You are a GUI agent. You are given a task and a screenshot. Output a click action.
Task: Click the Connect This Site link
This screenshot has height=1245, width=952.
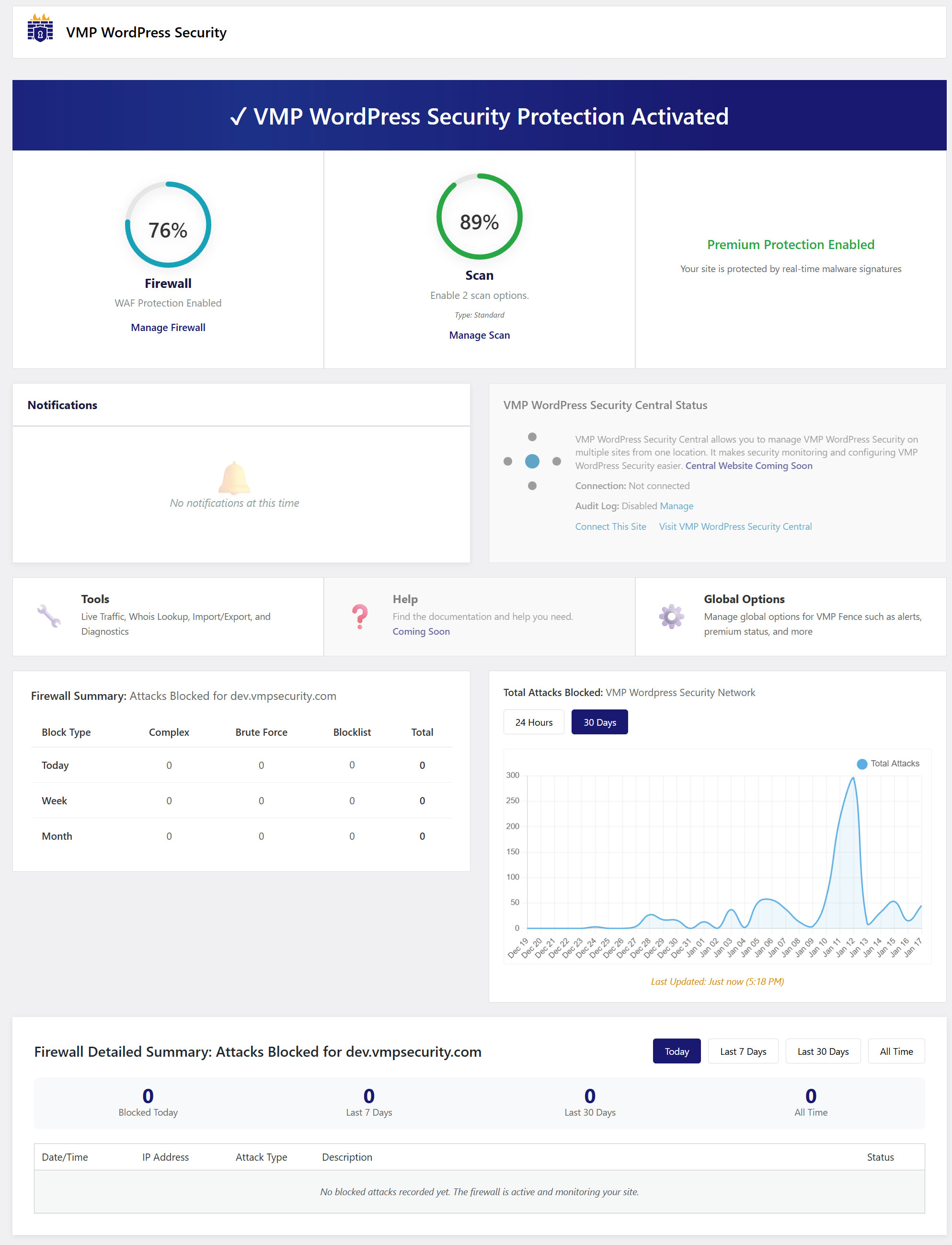pos(610,526)
